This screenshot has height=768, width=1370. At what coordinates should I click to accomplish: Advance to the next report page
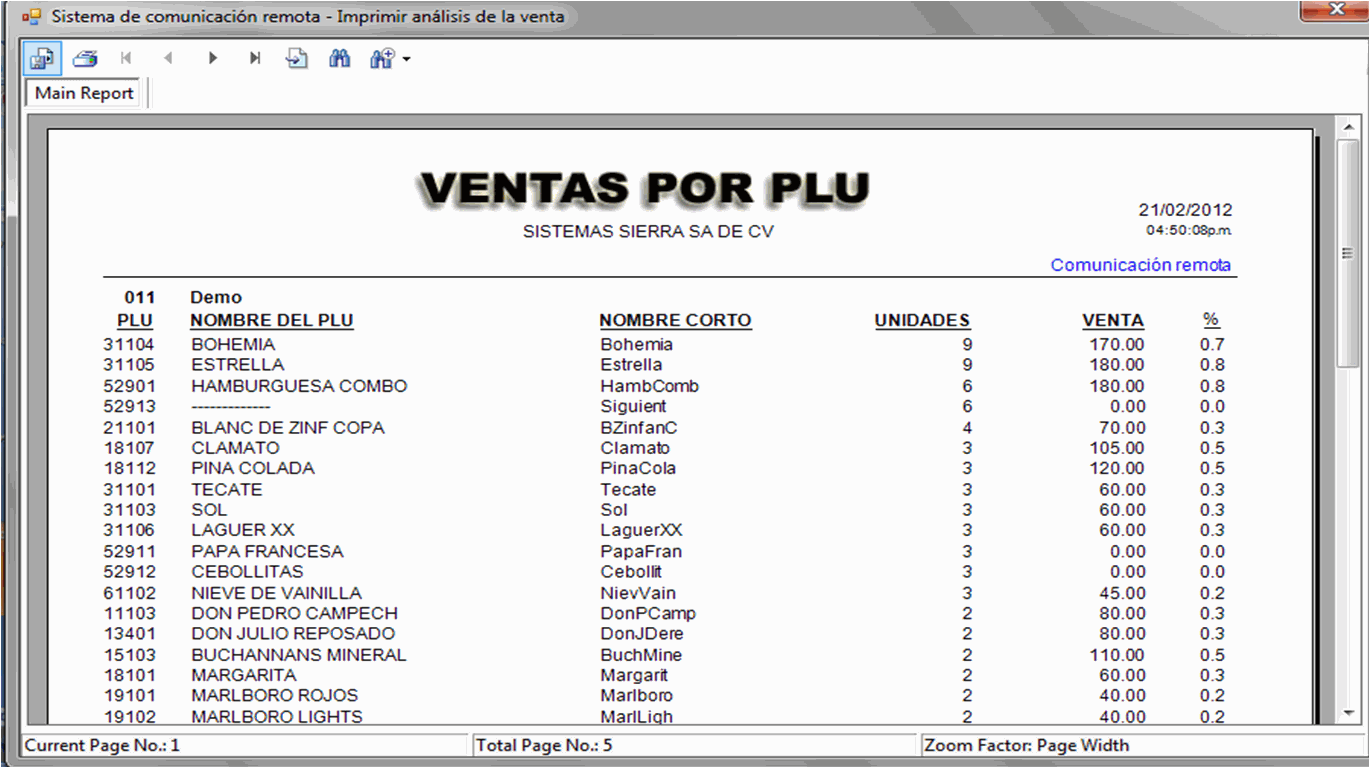click(212, 59)
